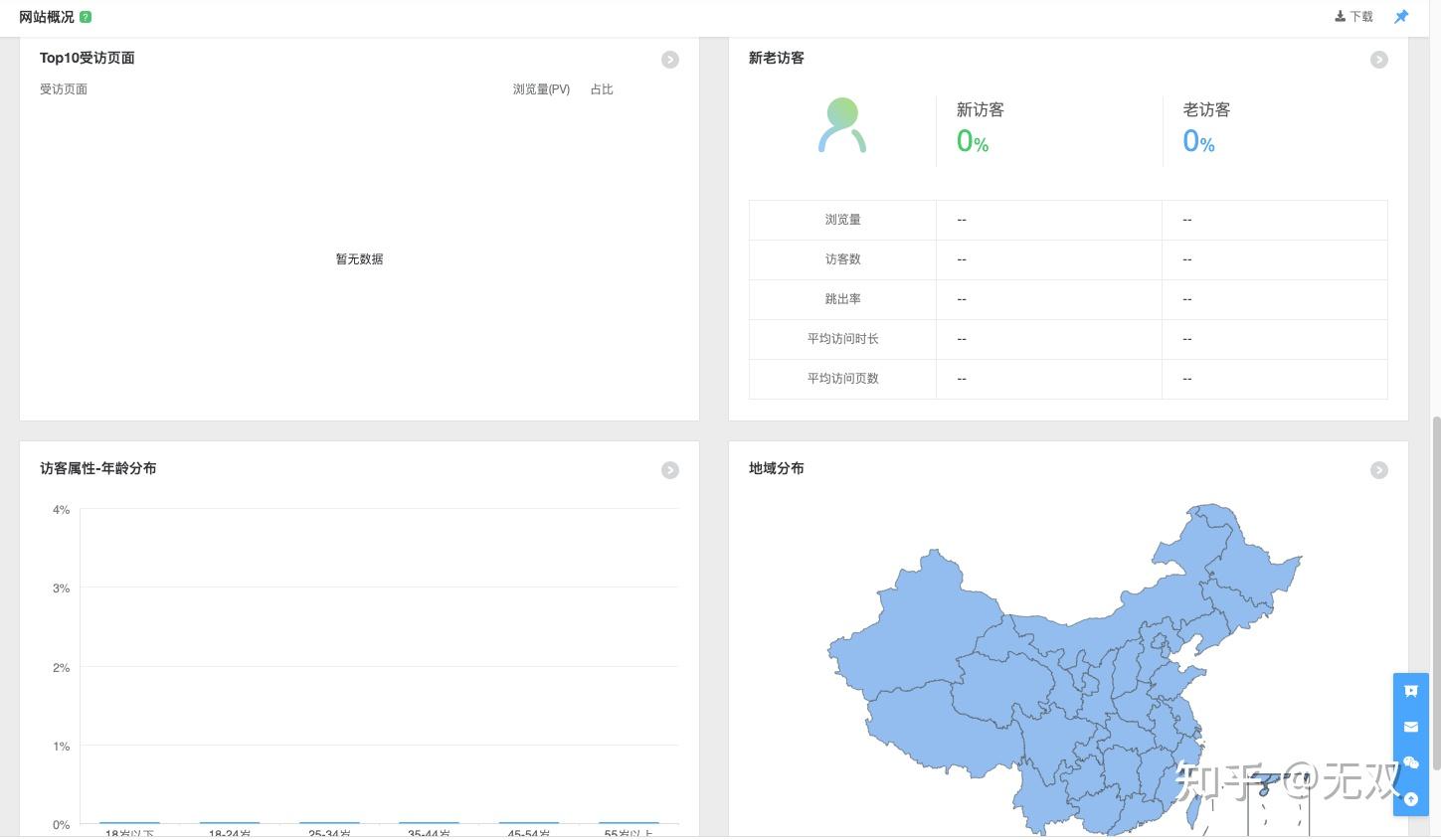
Task: Click the visitor avatar illustration in 新老访客 panel
Action: [x=841, y=125]
